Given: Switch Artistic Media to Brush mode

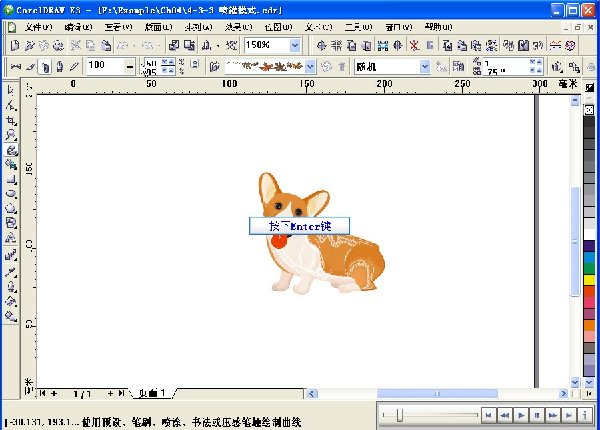Looking at the screenshot, I should 31,67.
